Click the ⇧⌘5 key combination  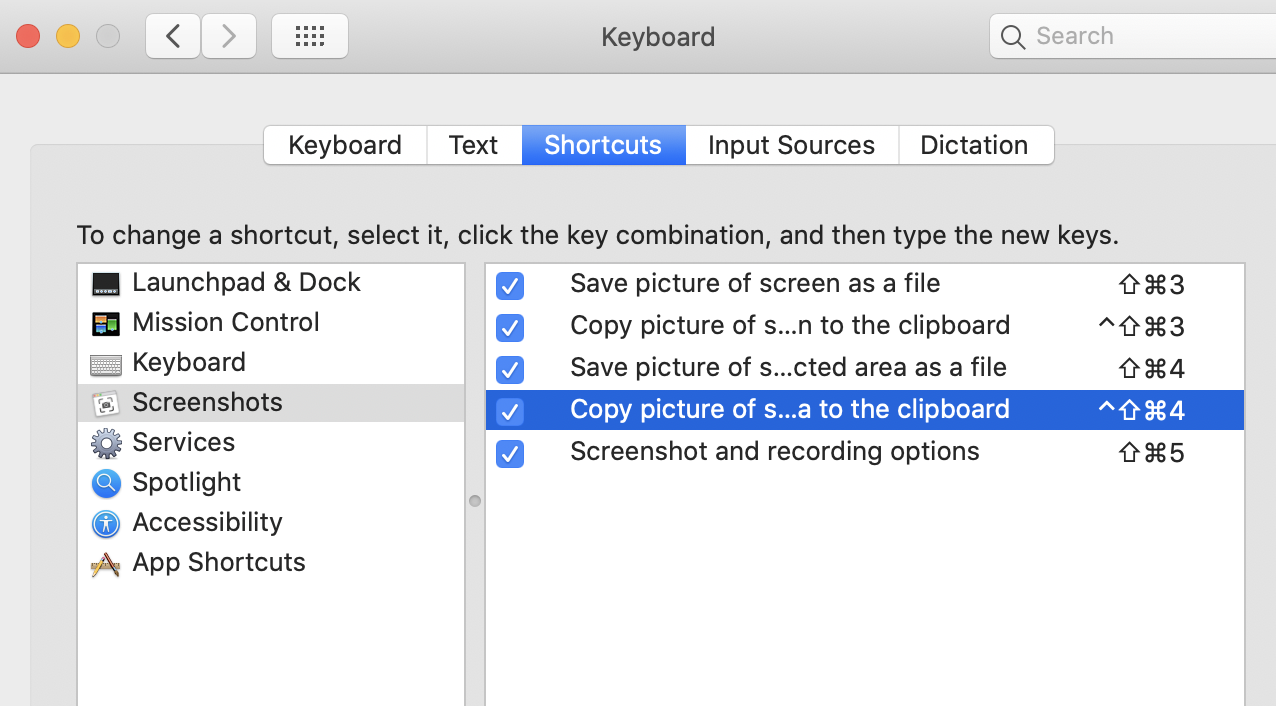click(x=1151, y=453)
